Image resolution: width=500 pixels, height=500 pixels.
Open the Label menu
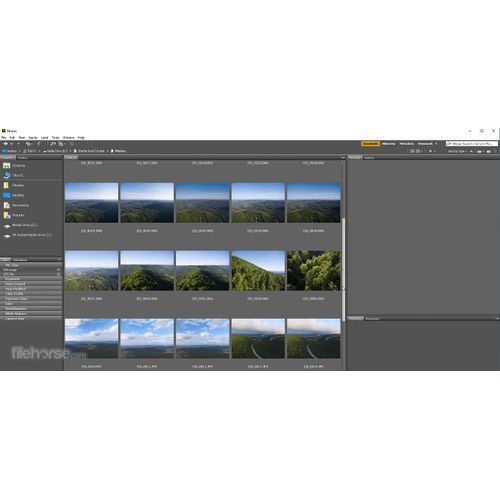tap(44, 138)
